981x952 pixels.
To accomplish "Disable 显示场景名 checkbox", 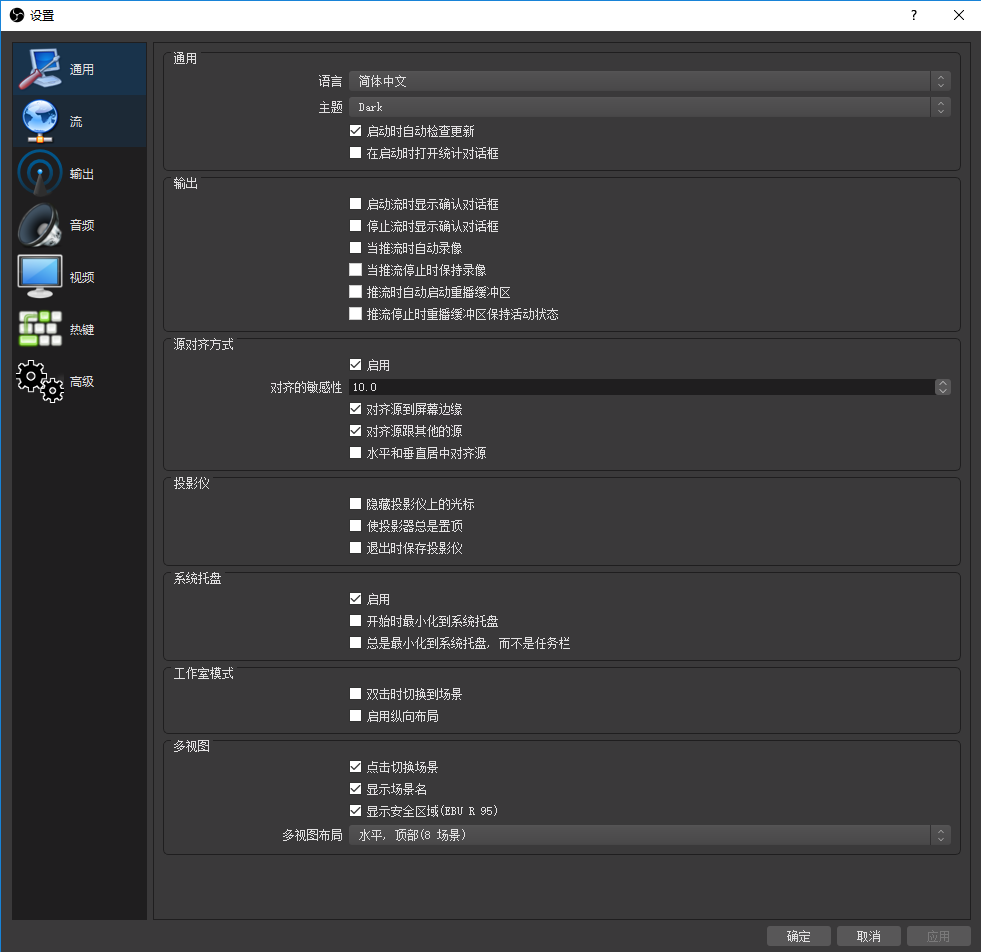I will (355, 789).
